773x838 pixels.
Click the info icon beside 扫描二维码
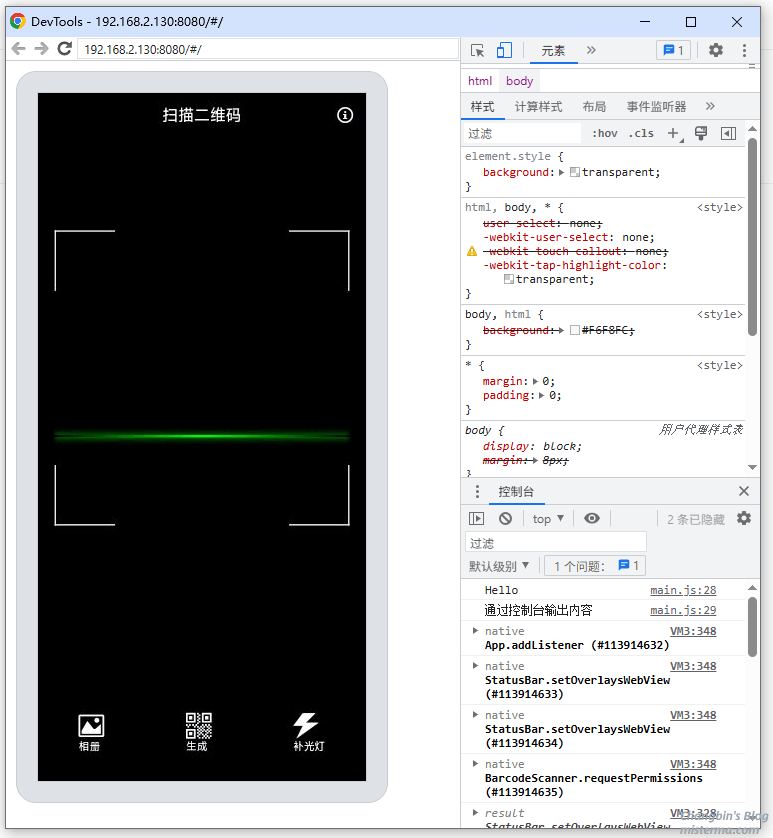coord(345,115)
